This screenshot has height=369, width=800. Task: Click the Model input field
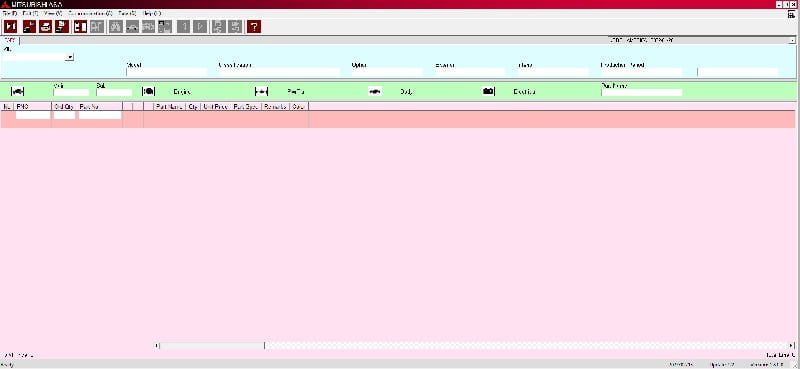point(167,72)
